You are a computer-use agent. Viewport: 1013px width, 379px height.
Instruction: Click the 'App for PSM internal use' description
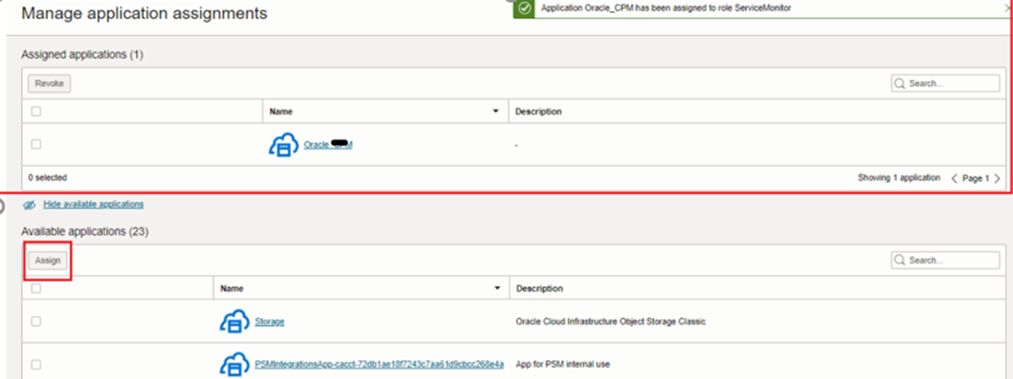(x=563, y=364)
